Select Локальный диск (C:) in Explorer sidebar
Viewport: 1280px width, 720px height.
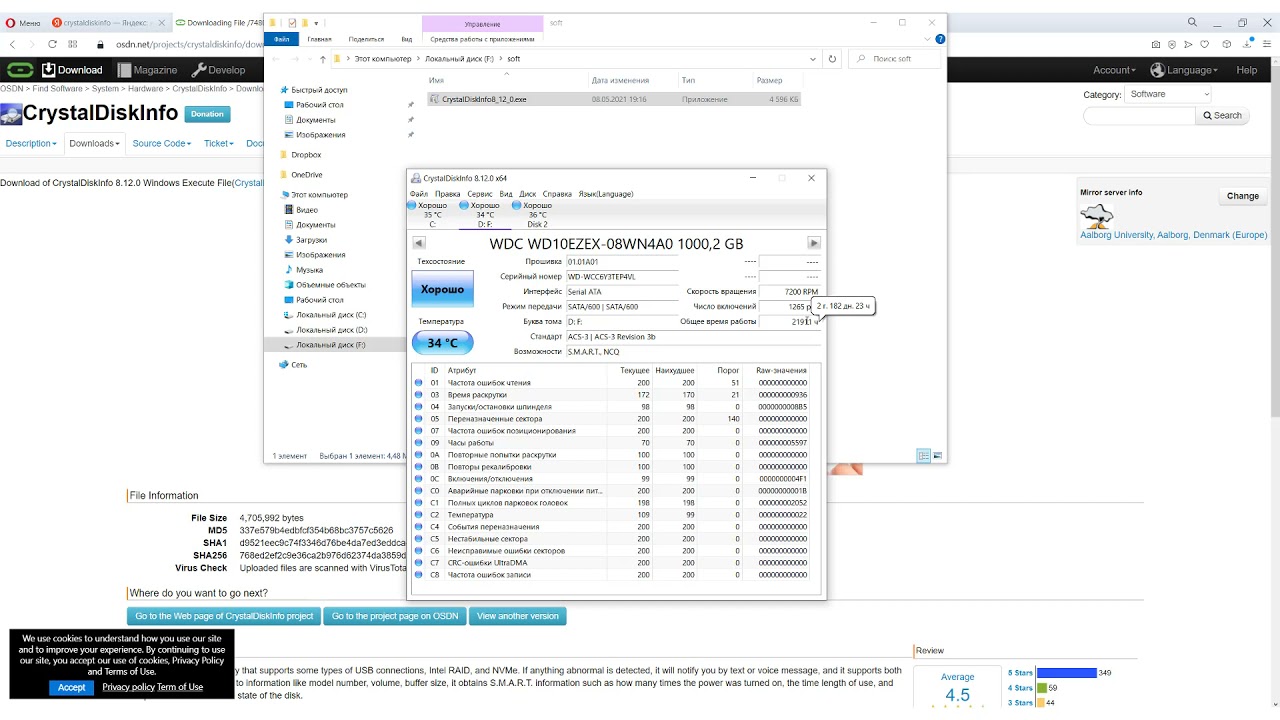(x=330, y=315)
